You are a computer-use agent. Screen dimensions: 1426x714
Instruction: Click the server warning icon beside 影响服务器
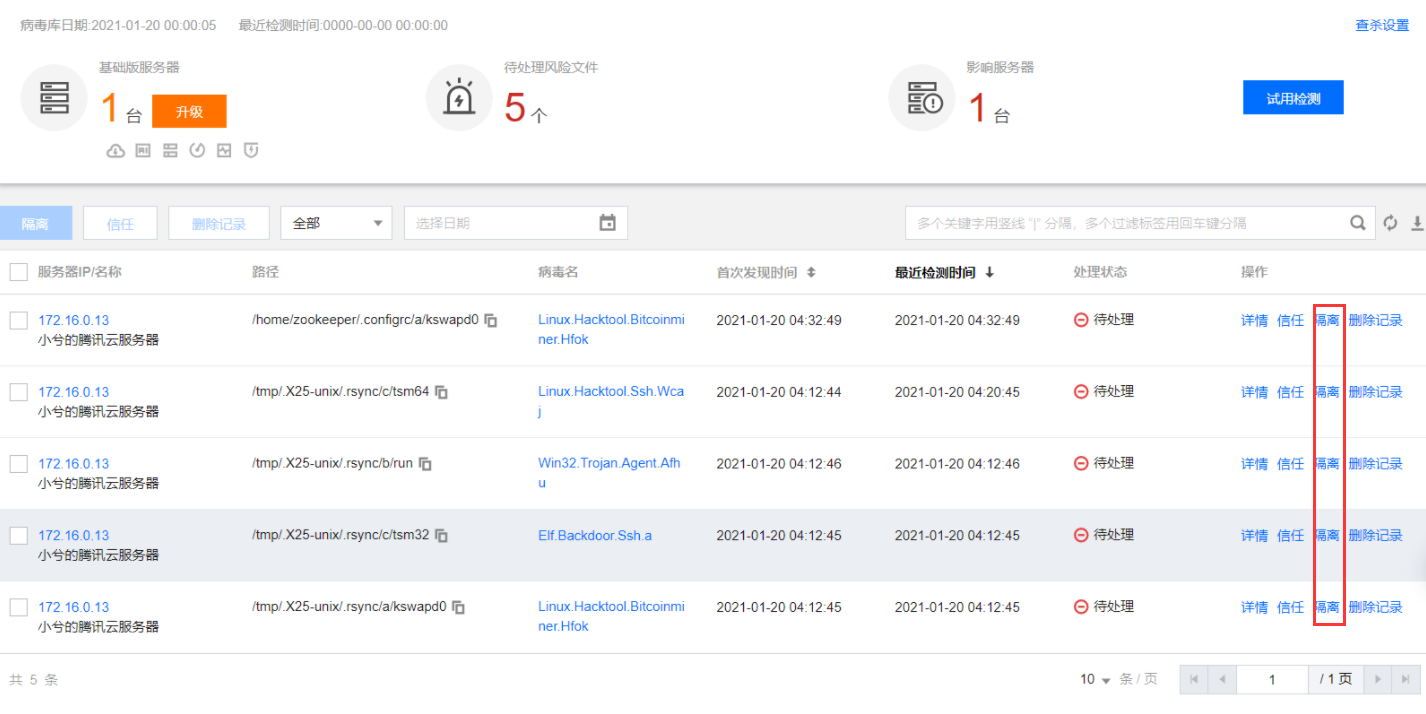coord(922,98)
